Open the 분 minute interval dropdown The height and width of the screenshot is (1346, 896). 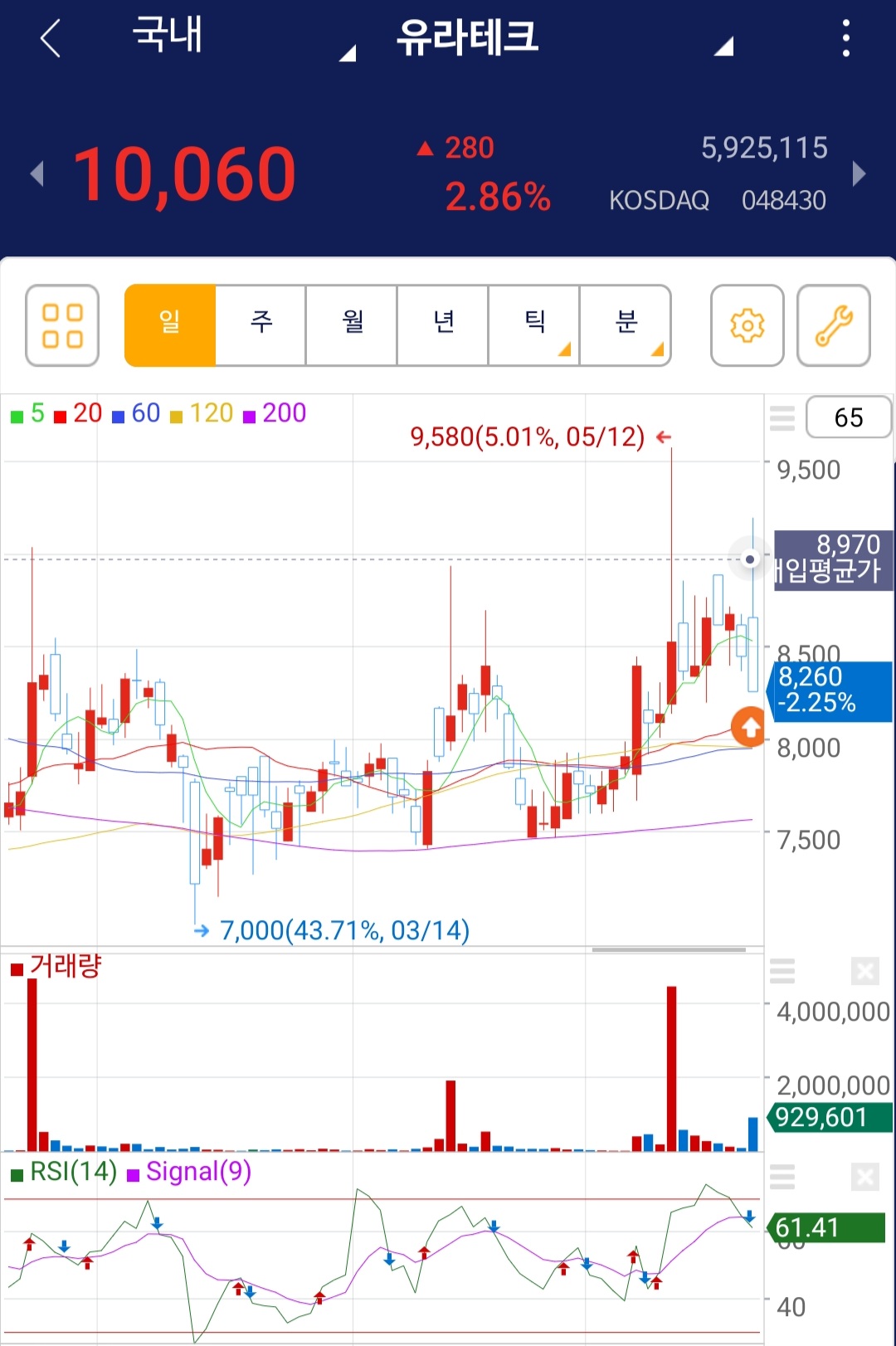click(626, 325)
